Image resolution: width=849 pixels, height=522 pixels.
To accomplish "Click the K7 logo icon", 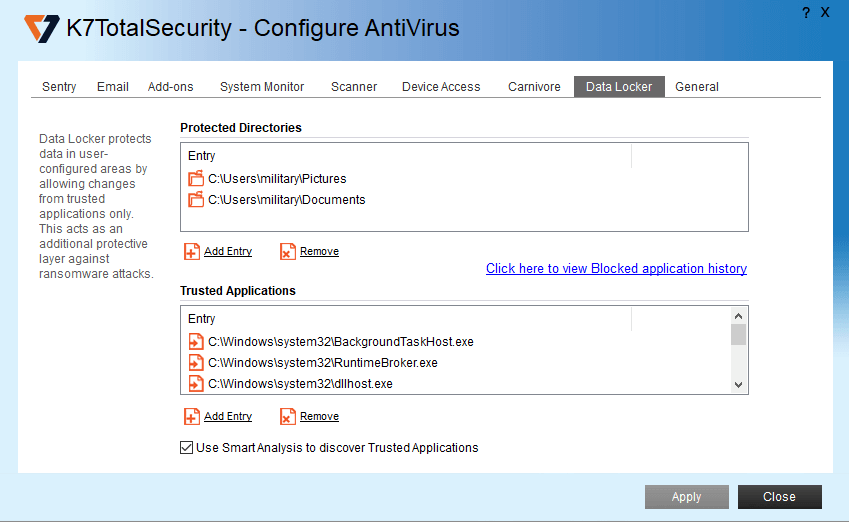I will [42, 27].
